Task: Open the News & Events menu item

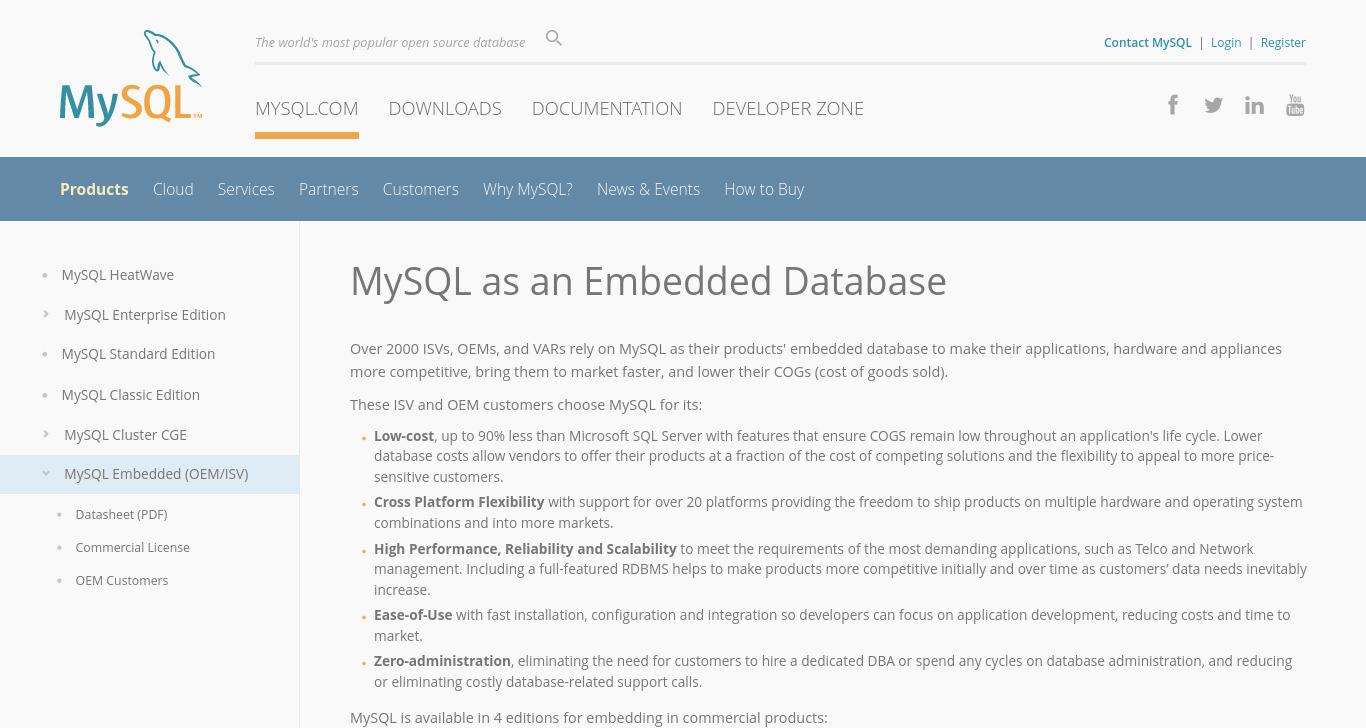Action: click(648, 189)
